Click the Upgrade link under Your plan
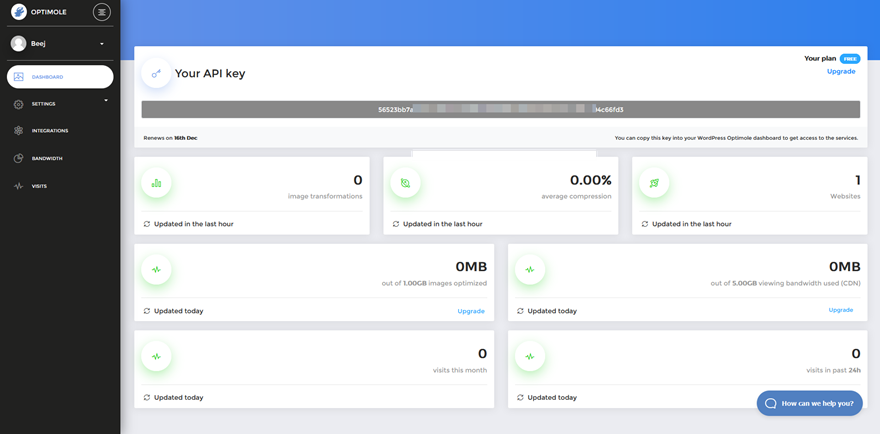This screenshot has height=434, width=880. (841, 71)
